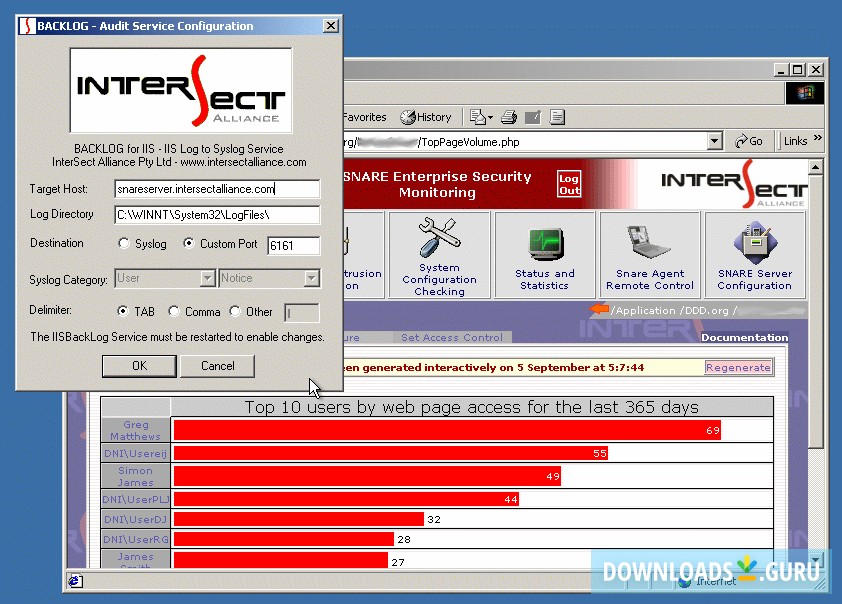Click the DNI\UserDJ user link
Screen dimensions: 842x604
[x=135, y=519]
